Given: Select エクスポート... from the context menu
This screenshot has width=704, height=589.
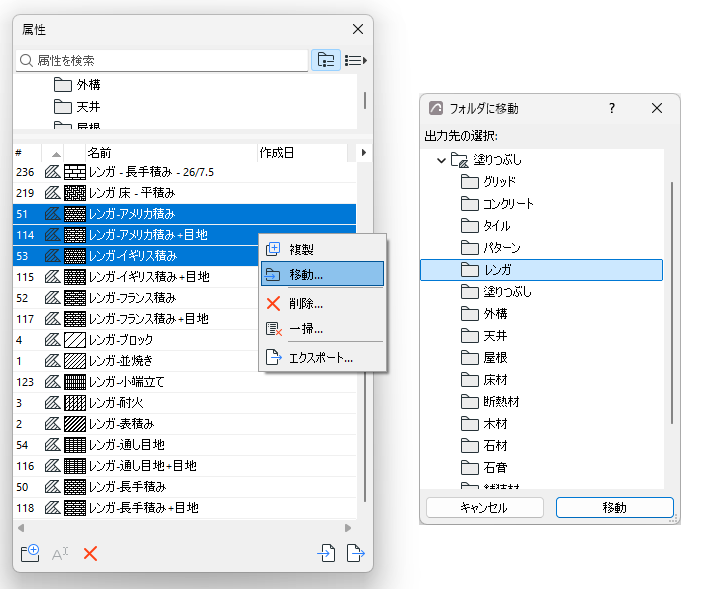Looking at the screenshot, I should pyautogui.click(x=322, y=358).
